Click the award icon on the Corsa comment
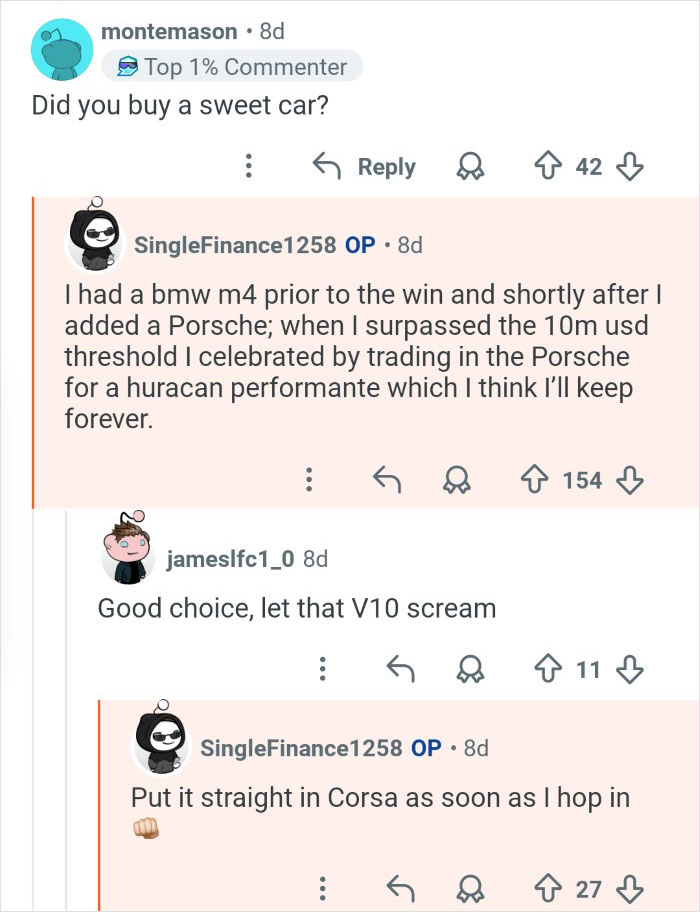The width and height of the screenshot is (700, 912). [470, 888]
